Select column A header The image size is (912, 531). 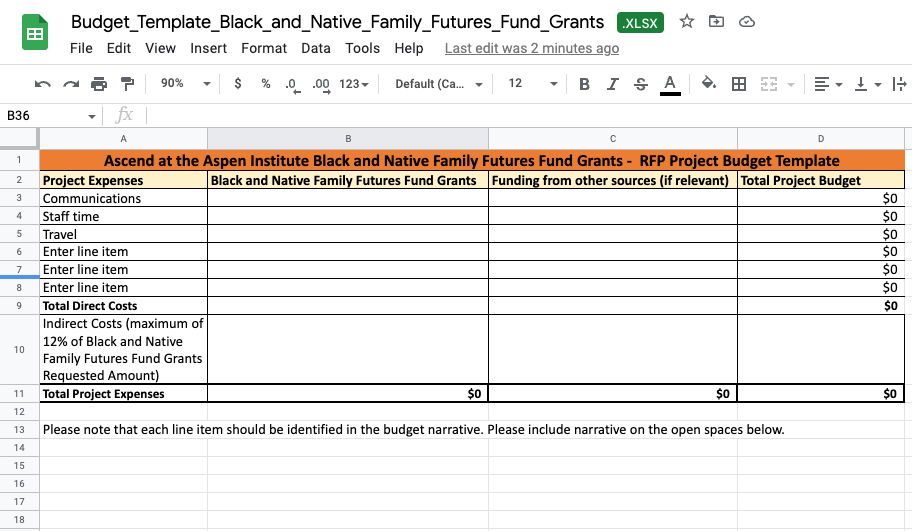click(123, 138)
